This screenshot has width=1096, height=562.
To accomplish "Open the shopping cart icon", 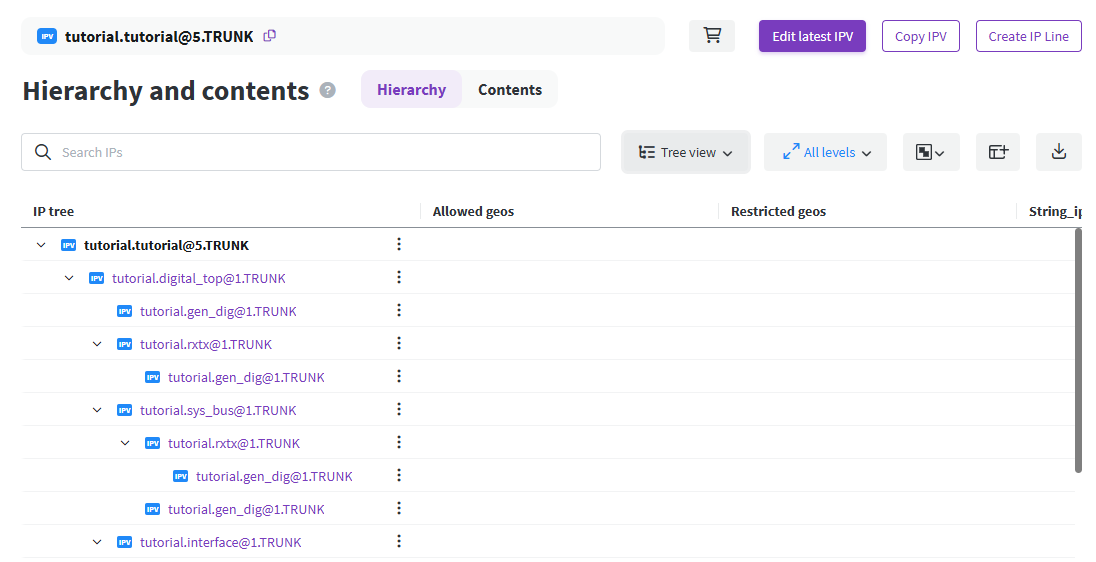I will [712, 36].
